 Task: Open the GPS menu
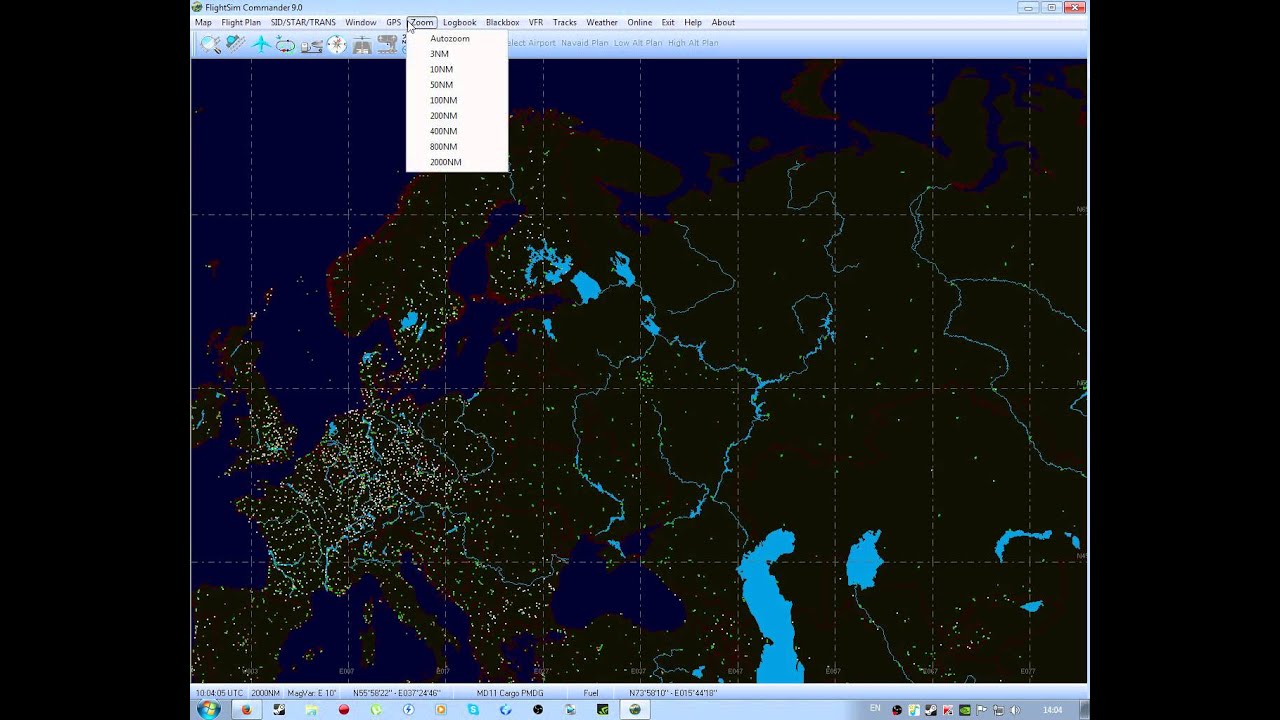[394, 22]
